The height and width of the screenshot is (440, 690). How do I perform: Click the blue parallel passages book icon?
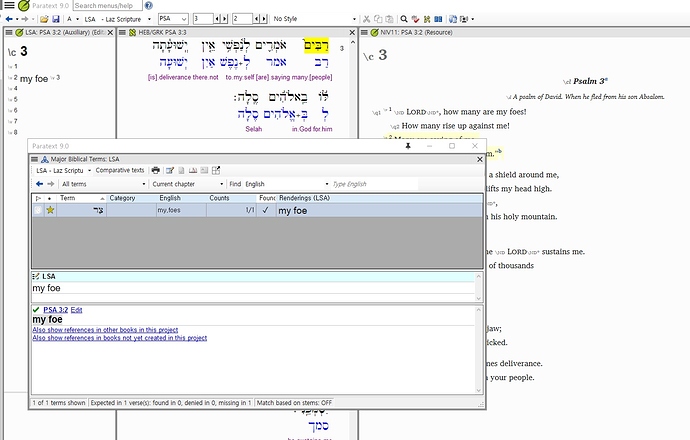coord(438,19)
